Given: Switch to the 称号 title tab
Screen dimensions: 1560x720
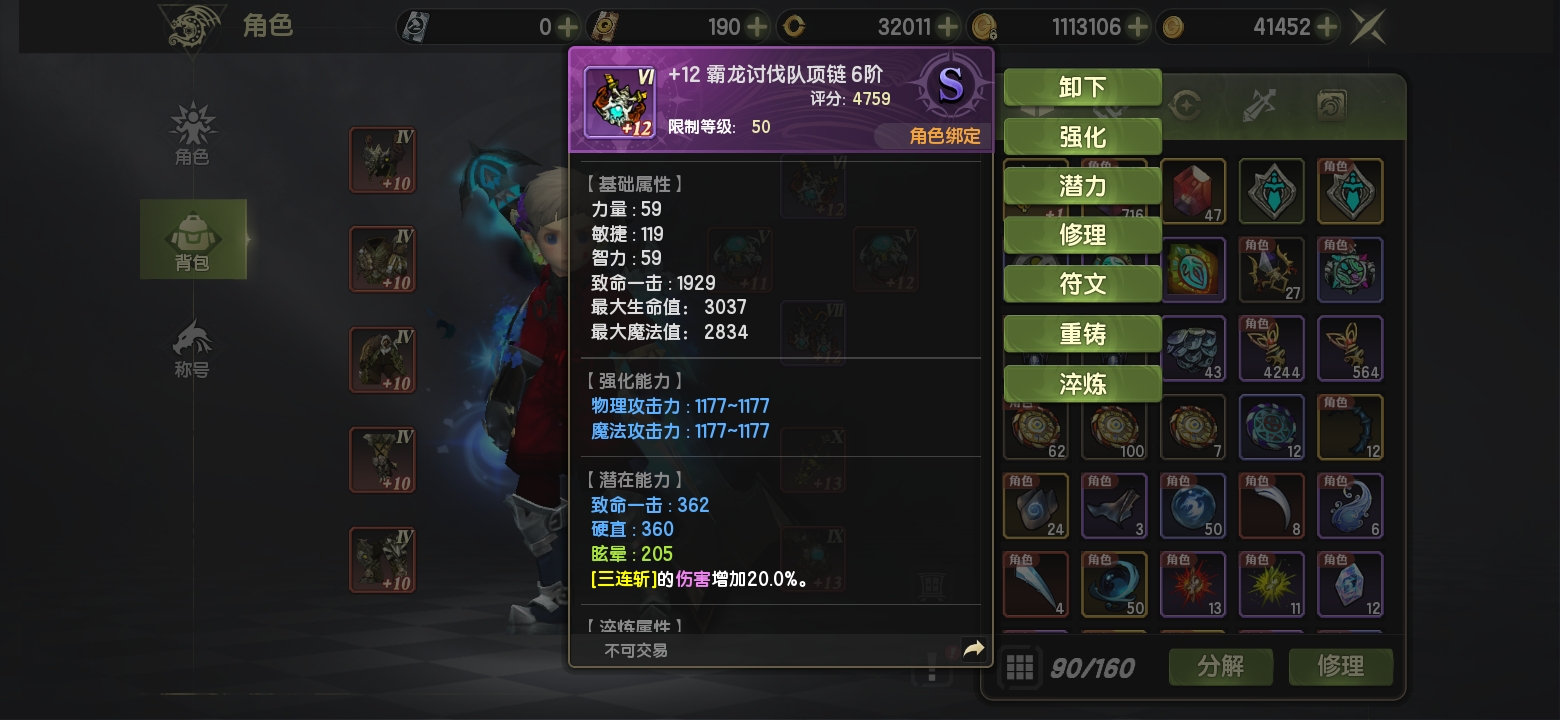Looking at the screenshot, I should [192, 349].
